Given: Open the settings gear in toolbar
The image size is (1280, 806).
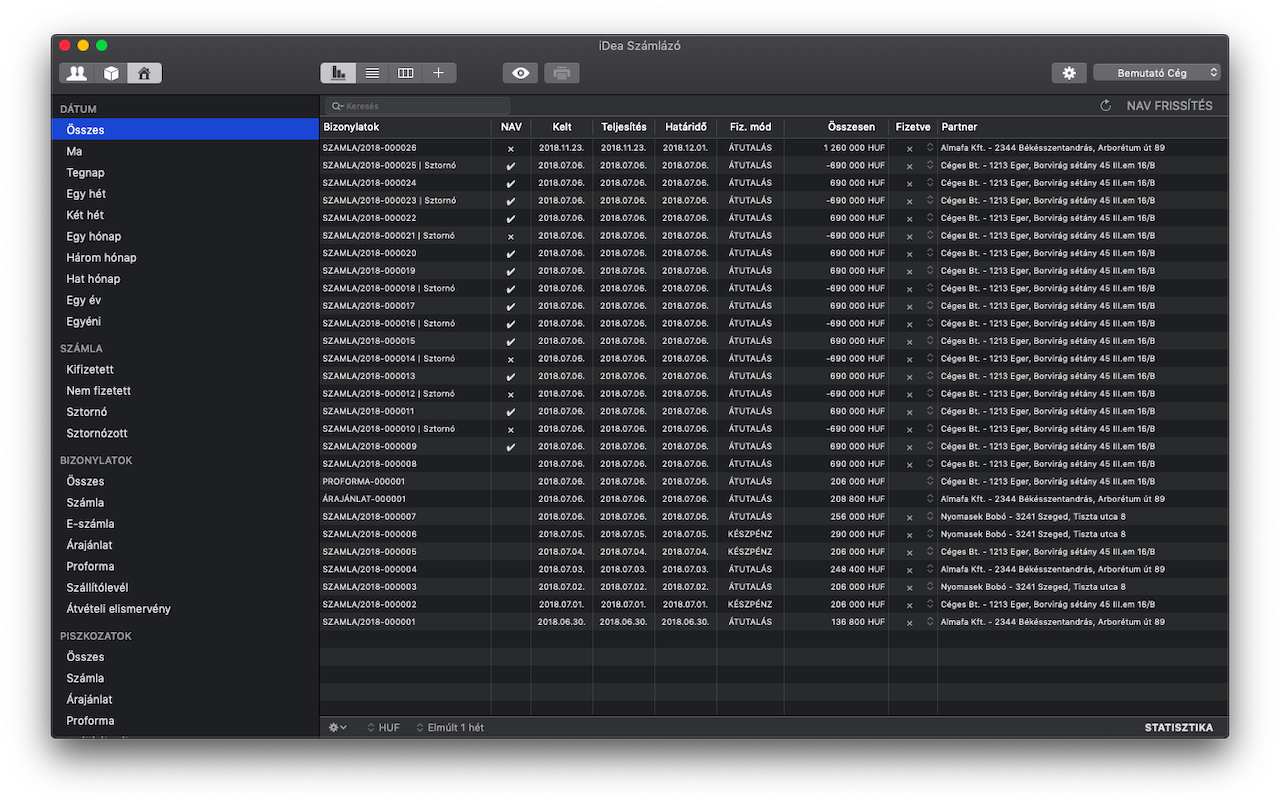Looking at the screenshot, I should pos(1069,73).
